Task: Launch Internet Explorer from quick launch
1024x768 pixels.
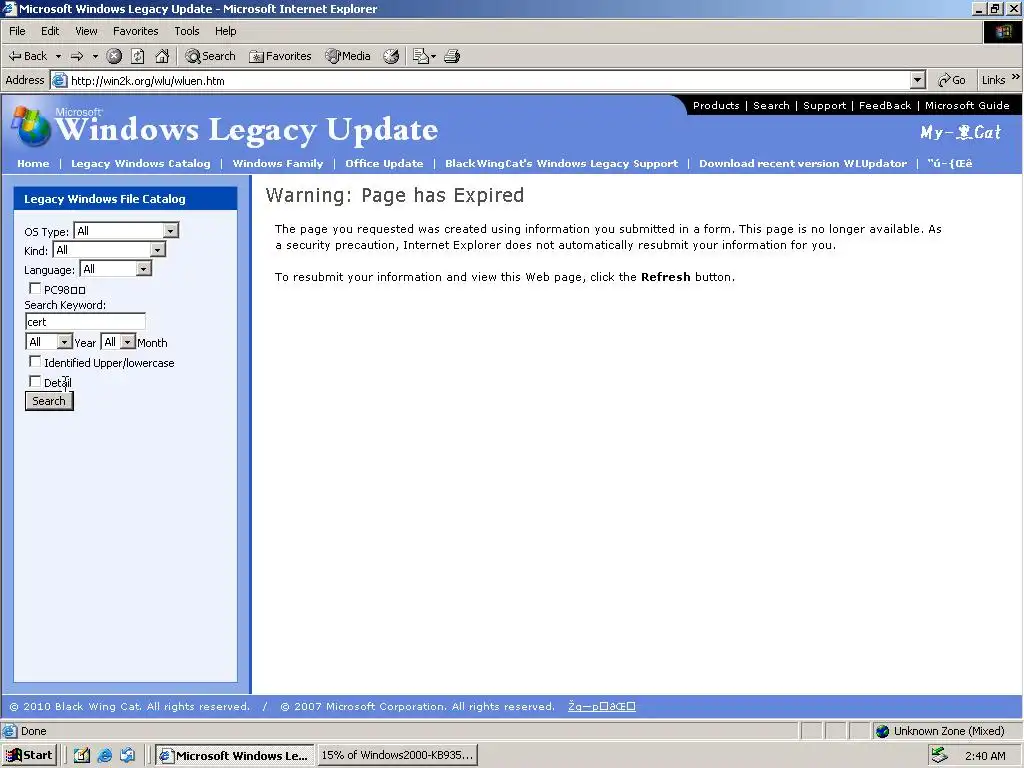Action: 104,756
